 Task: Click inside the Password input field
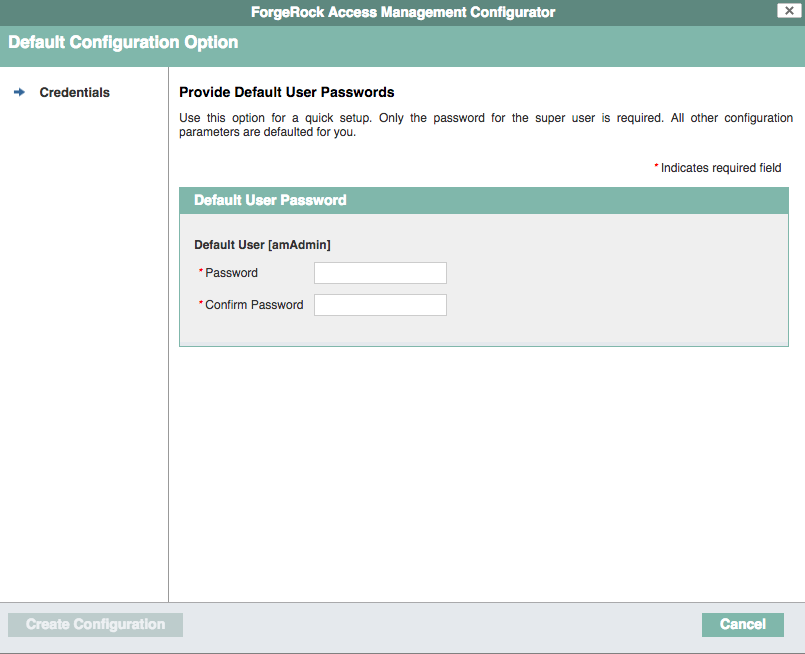coord(380,272)
